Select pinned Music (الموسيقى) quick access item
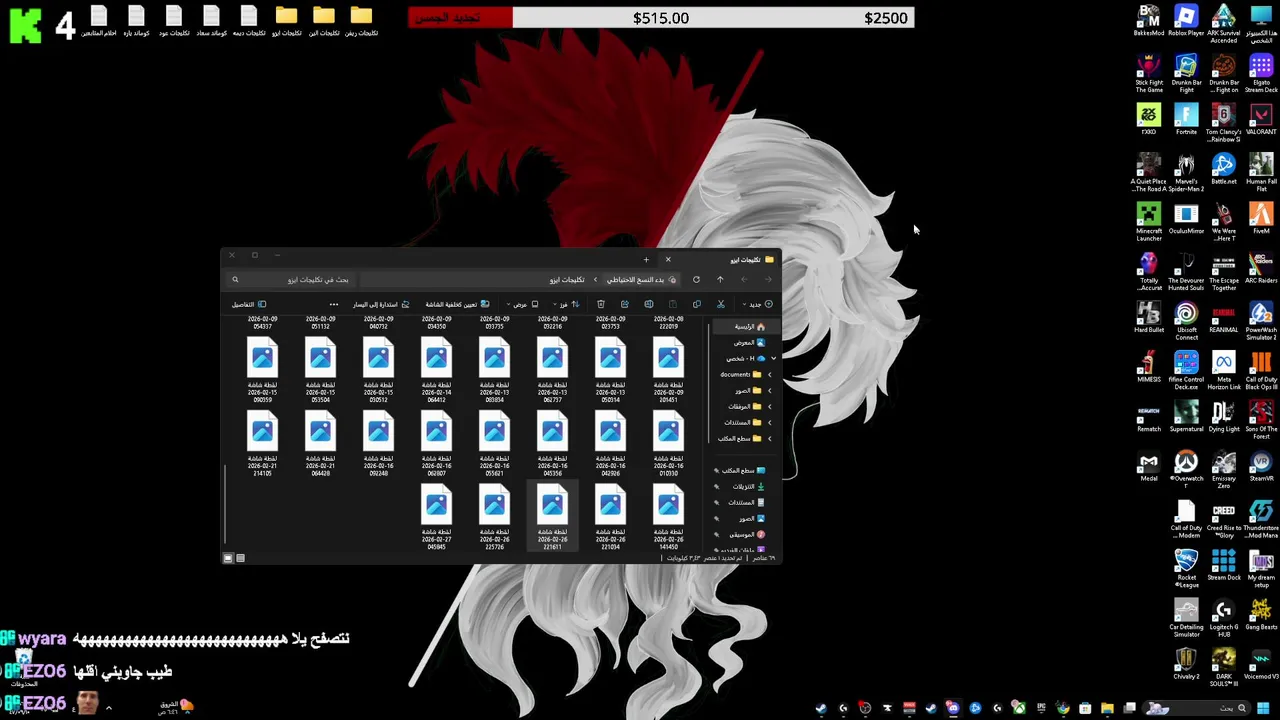Screen dimensions: 1280x720 (748, 535)
